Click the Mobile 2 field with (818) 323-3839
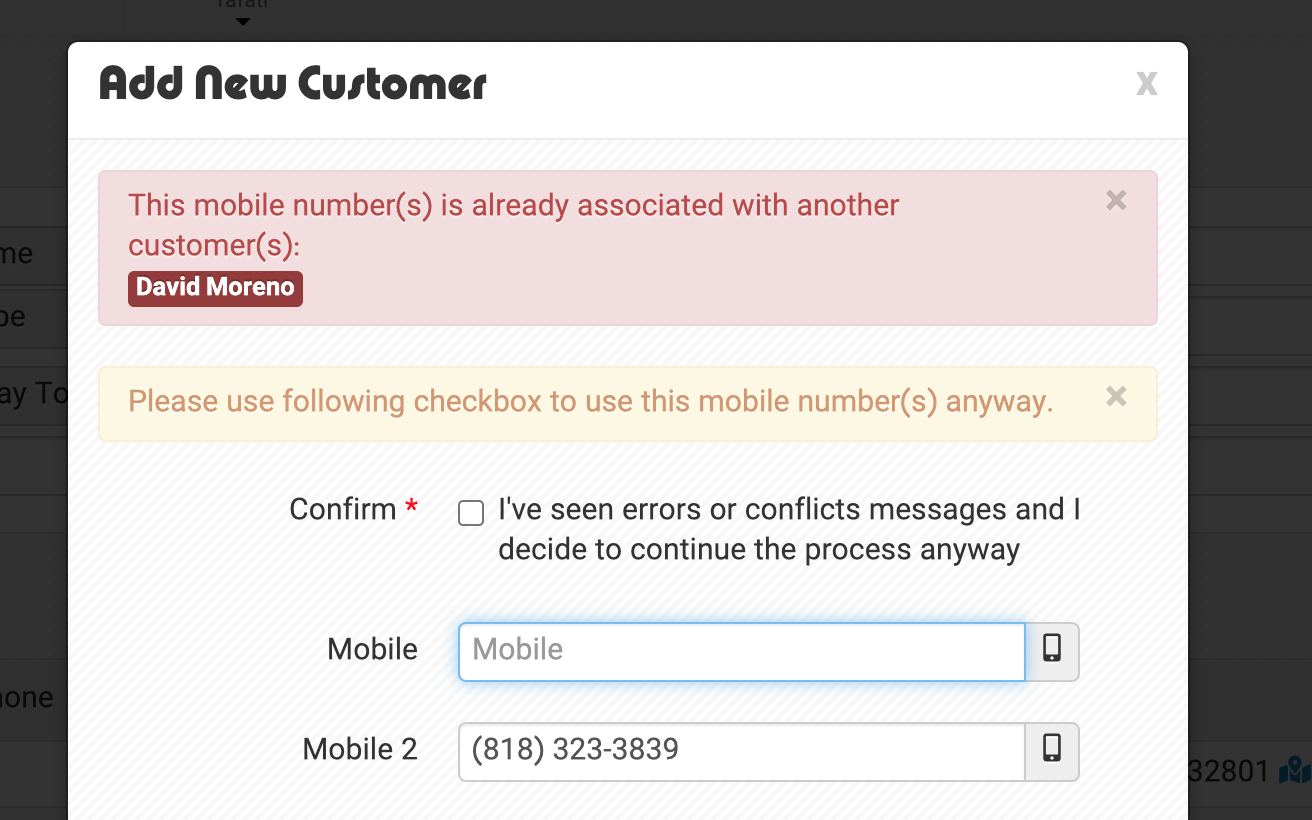The image size is (1312, 820). 742,752
